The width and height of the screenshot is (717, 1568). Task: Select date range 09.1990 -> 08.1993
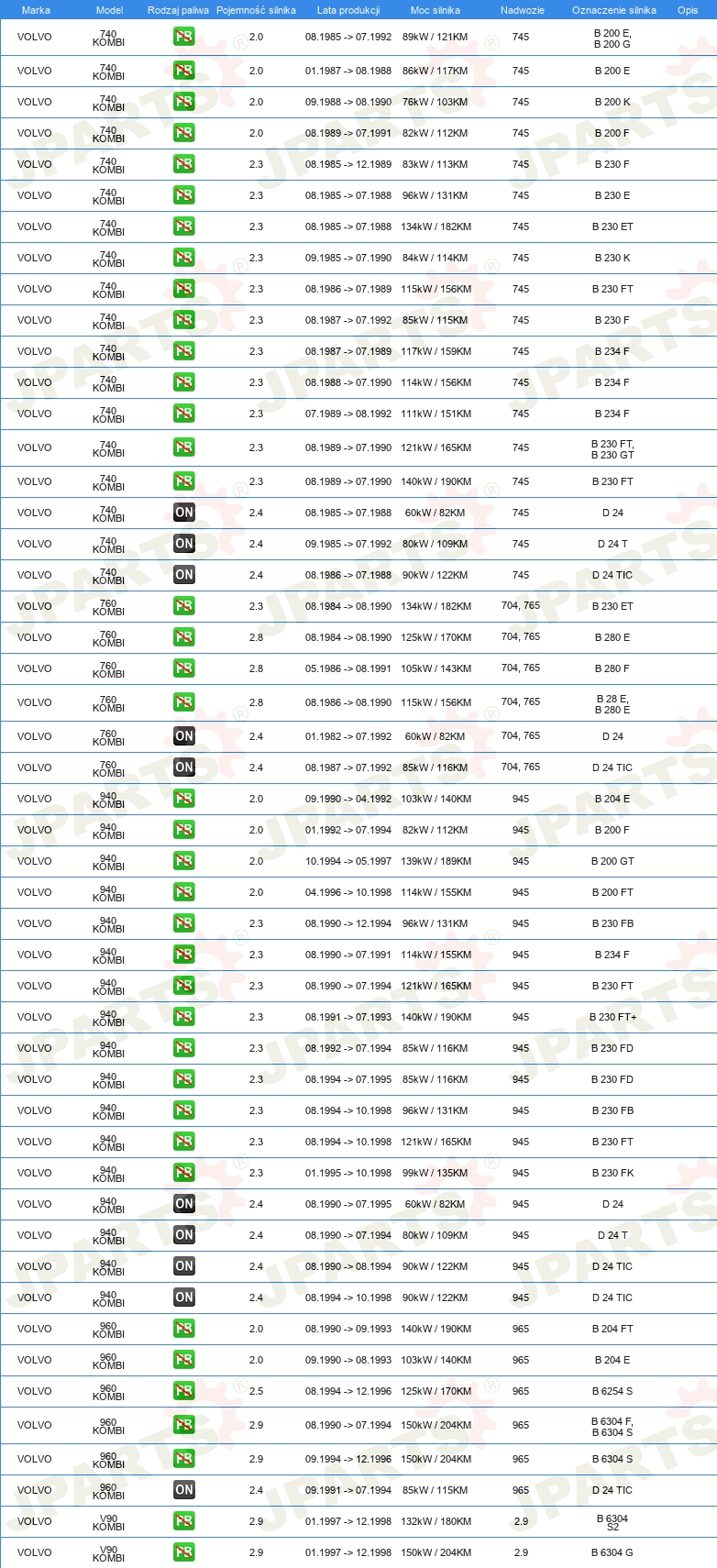(348, 1360)
